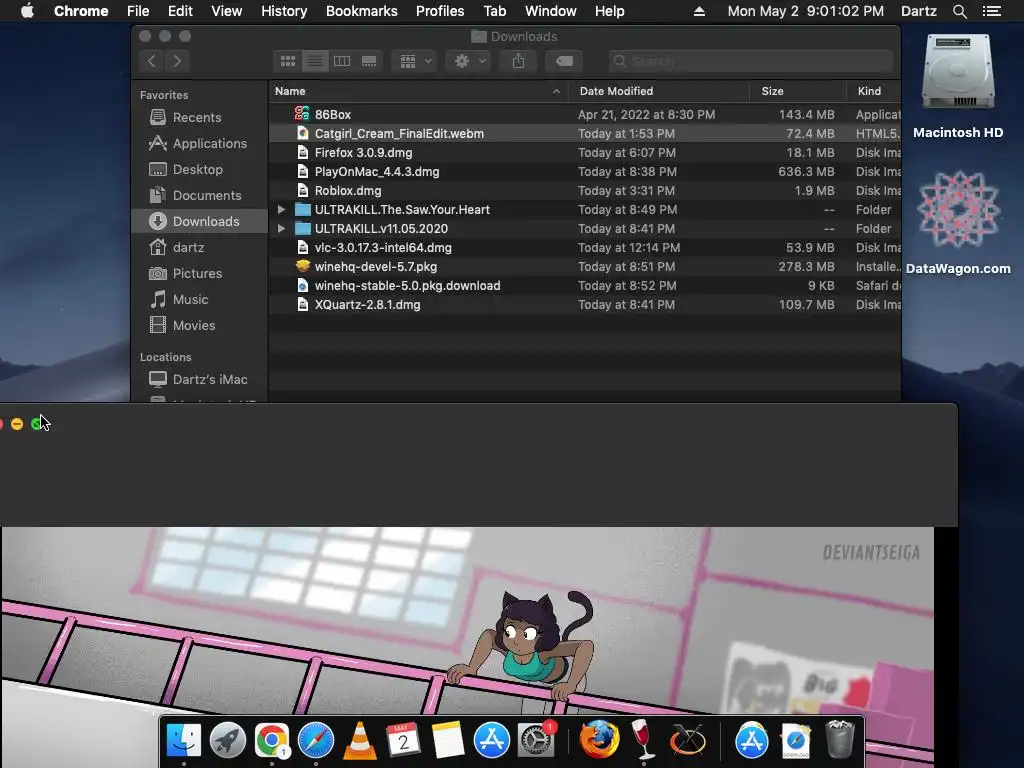
Task: Open the Action gear menu in Finder
Action: coord(470,61)
